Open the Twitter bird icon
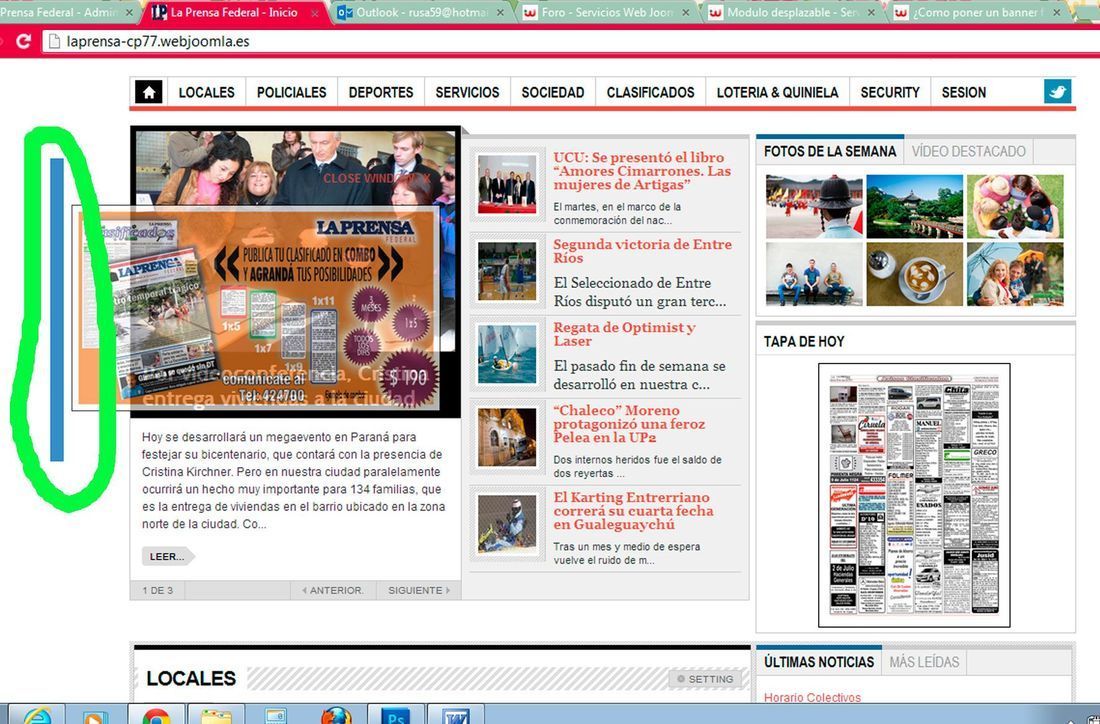This screenshot has height=724, width=1100. coord(1057,92)
